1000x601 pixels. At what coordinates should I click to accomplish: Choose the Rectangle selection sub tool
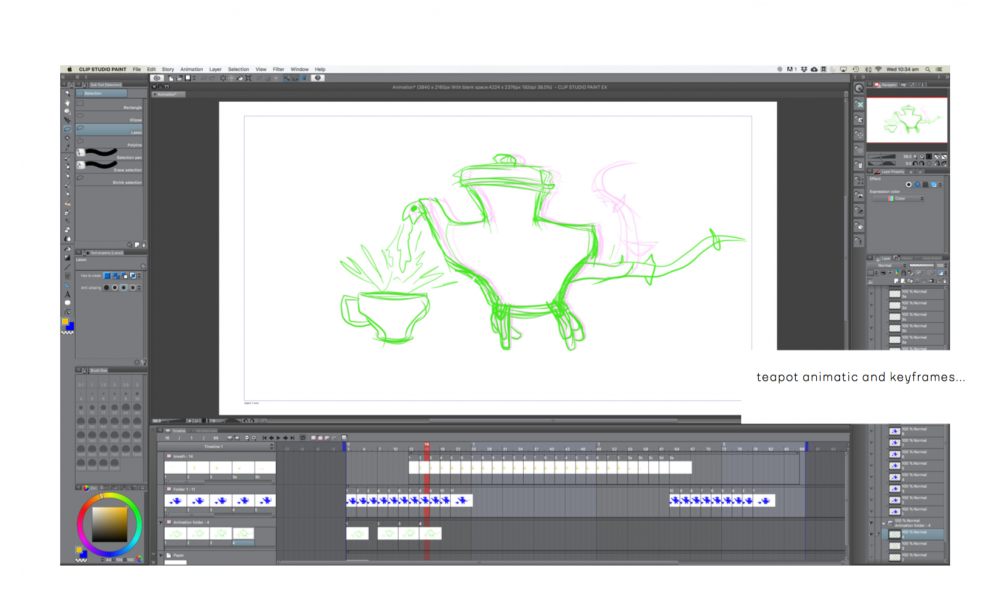tap(110, 106)
